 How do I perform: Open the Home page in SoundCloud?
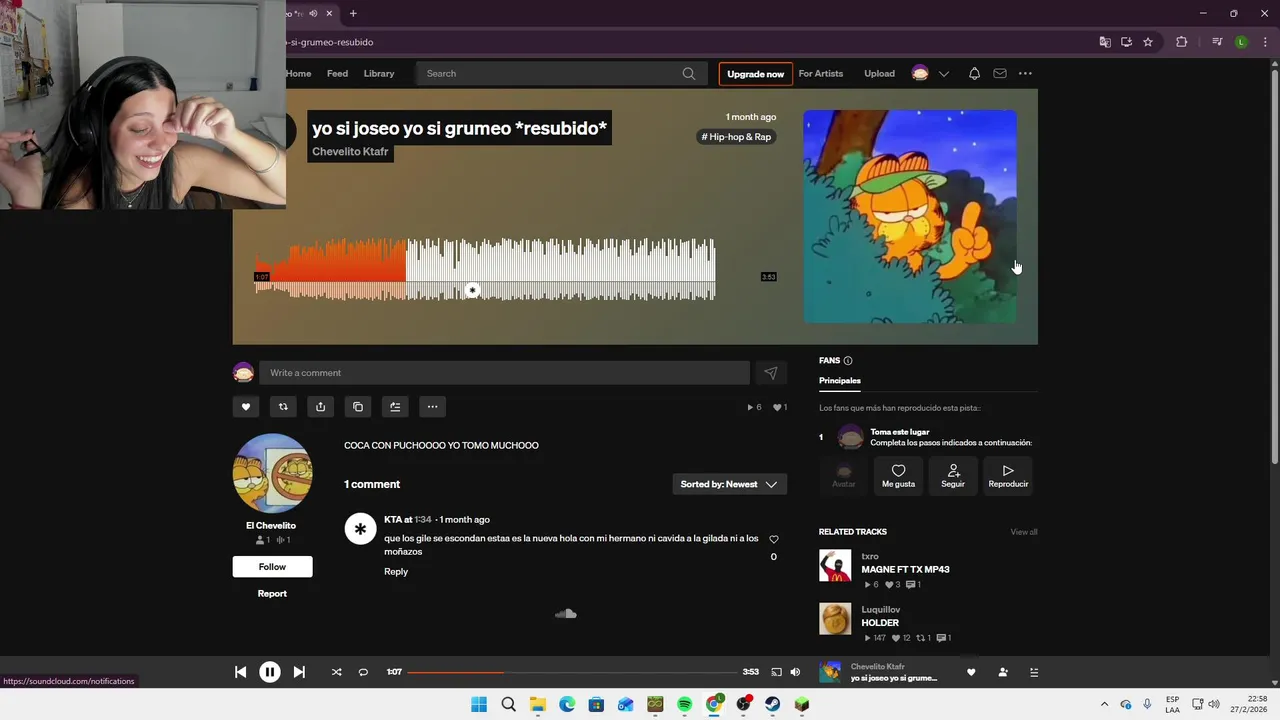[298, 73]
